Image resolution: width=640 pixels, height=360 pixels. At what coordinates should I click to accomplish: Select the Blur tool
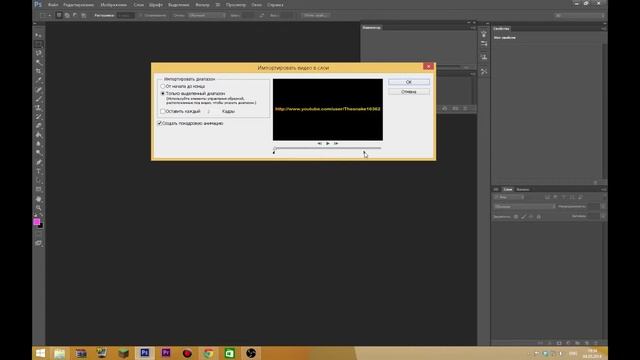pyautogui.click(x=38, y=144)
